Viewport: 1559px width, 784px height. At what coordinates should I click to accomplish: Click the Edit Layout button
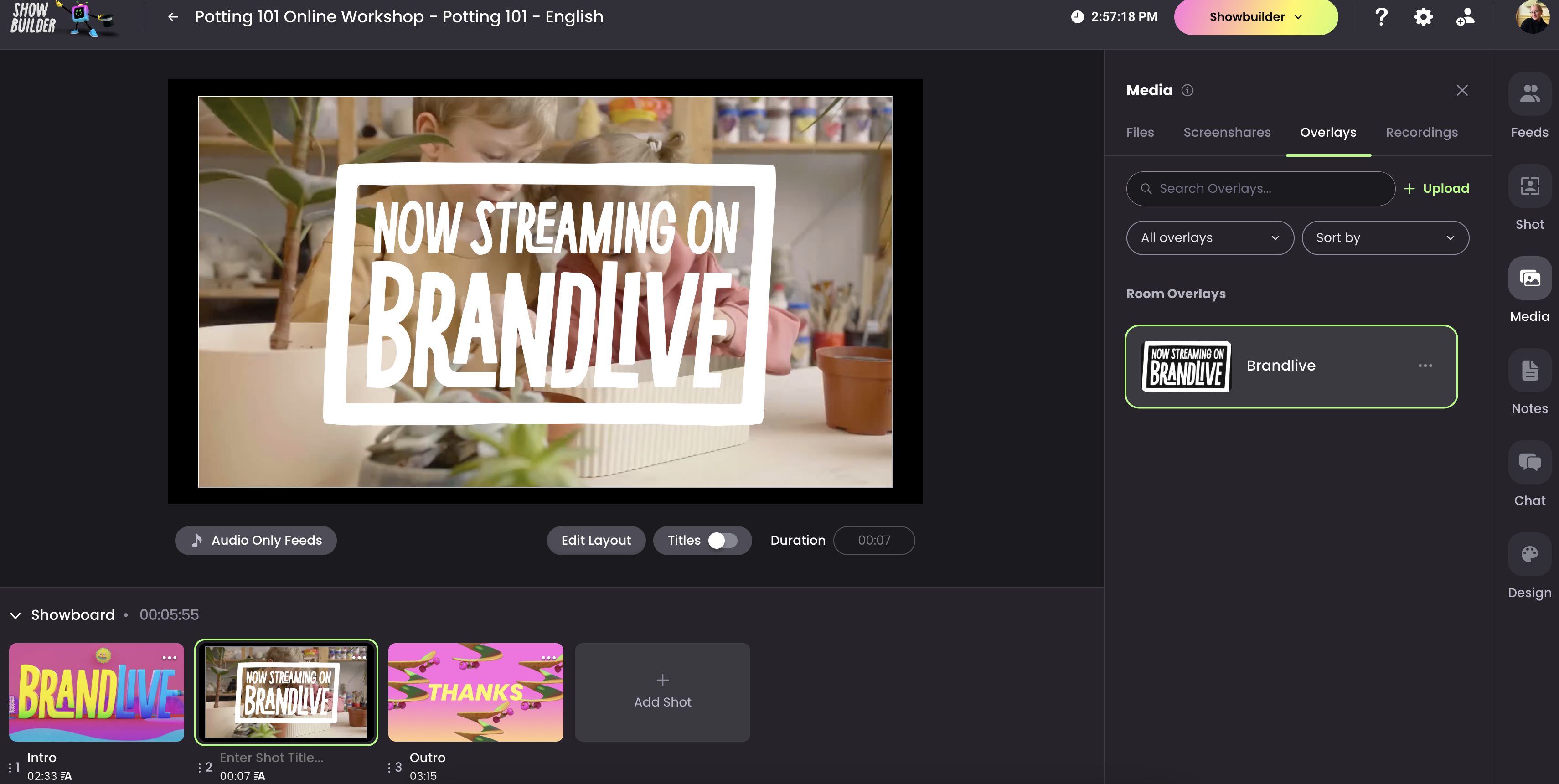pyautogui.click(x=595, y=540)
